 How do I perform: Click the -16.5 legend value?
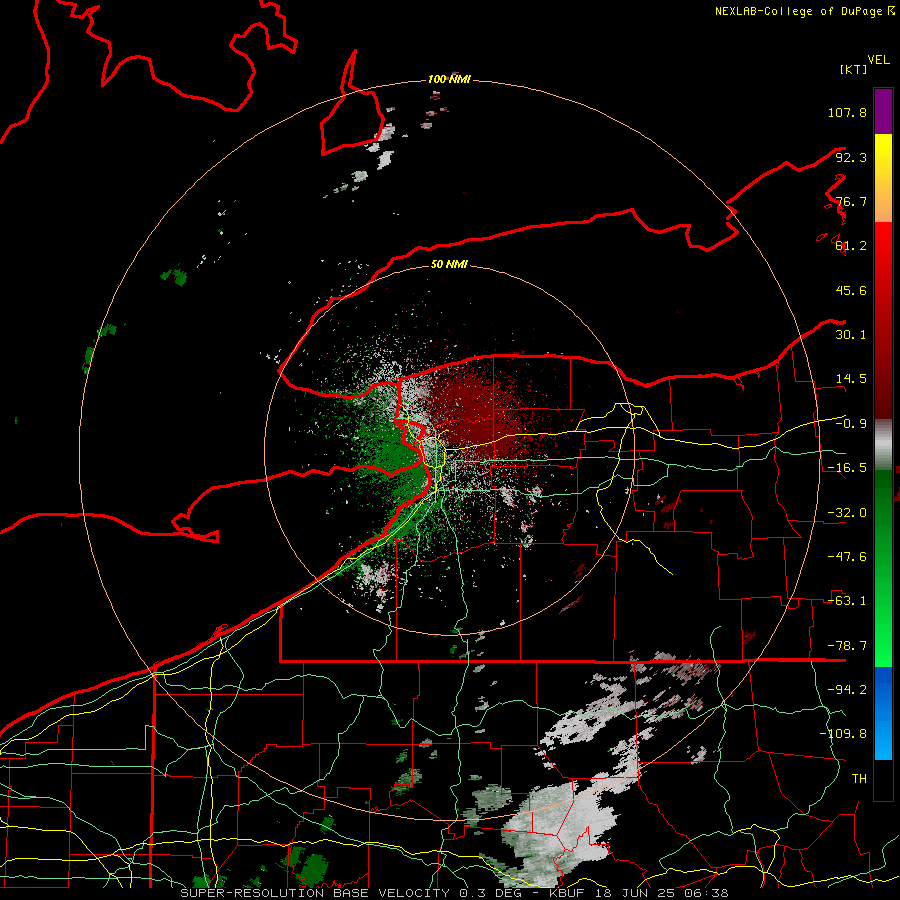pyautogui.click(x=847, y=468)
